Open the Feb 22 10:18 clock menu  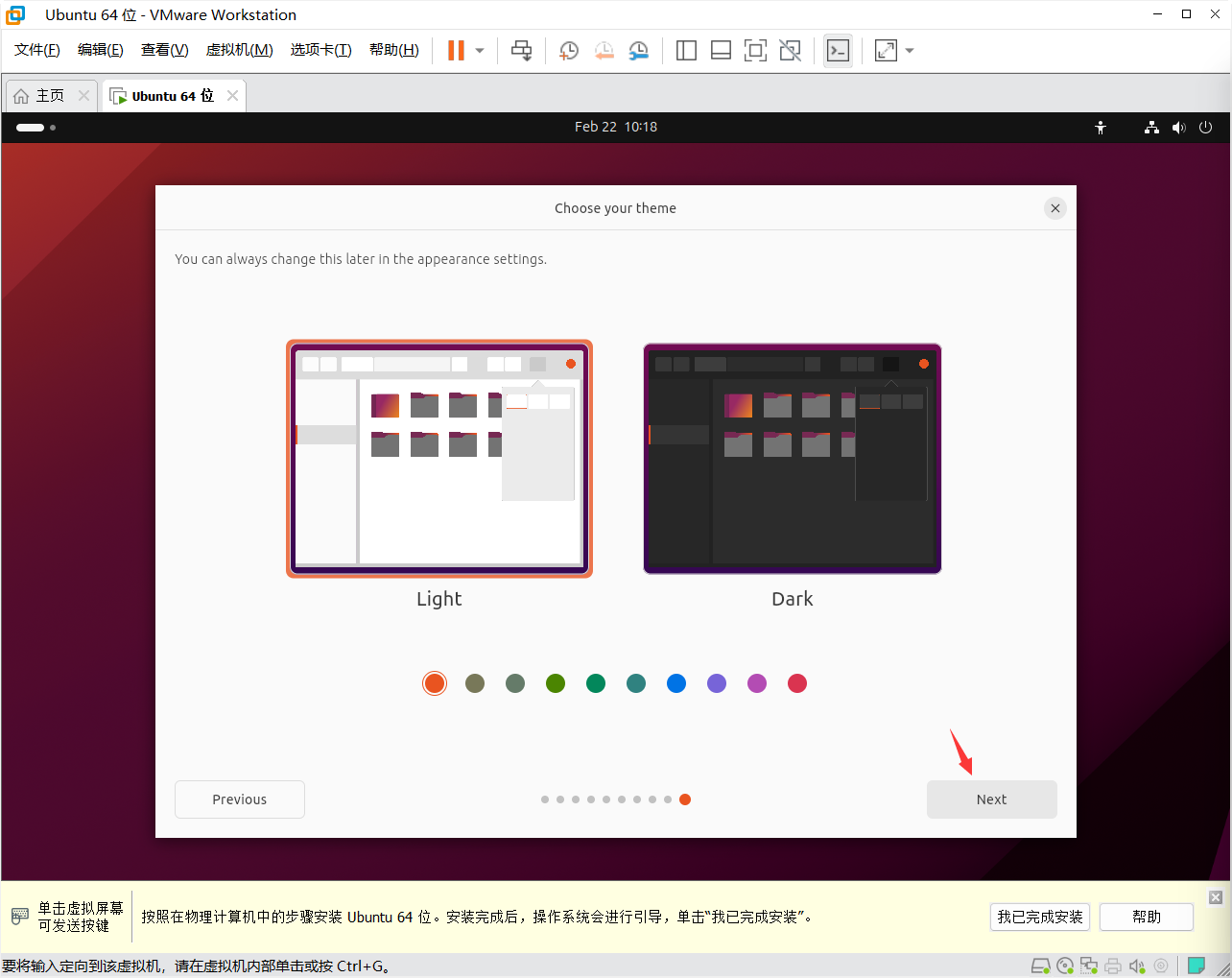616,127
